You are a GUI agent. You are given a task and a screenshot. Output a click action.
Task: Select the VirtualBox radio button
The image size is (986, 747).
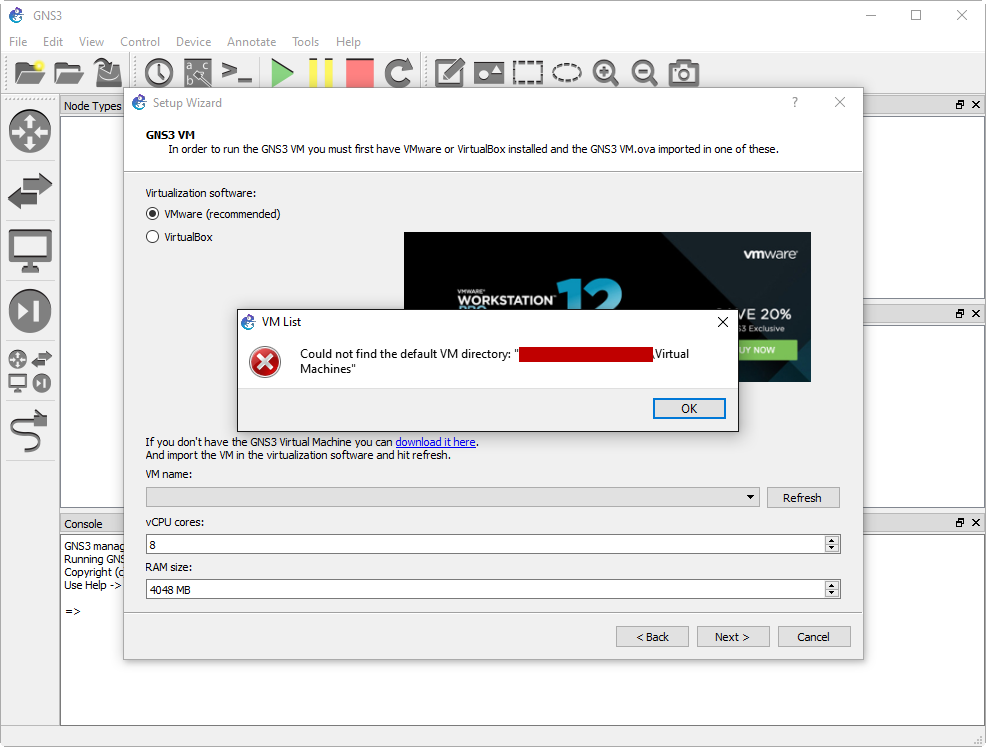pos(152,237)
